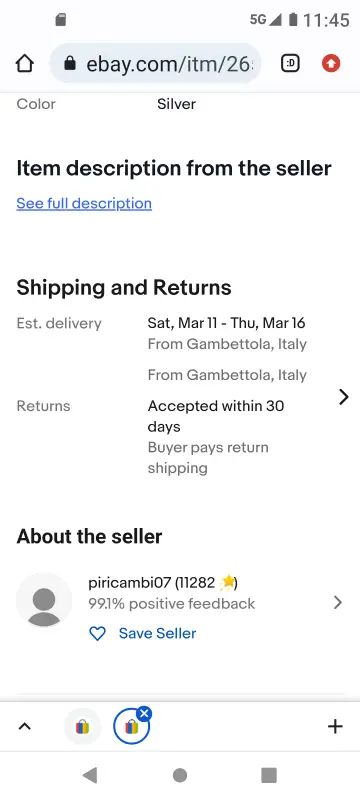Select the active eBay tab icon

click(132, 727)
